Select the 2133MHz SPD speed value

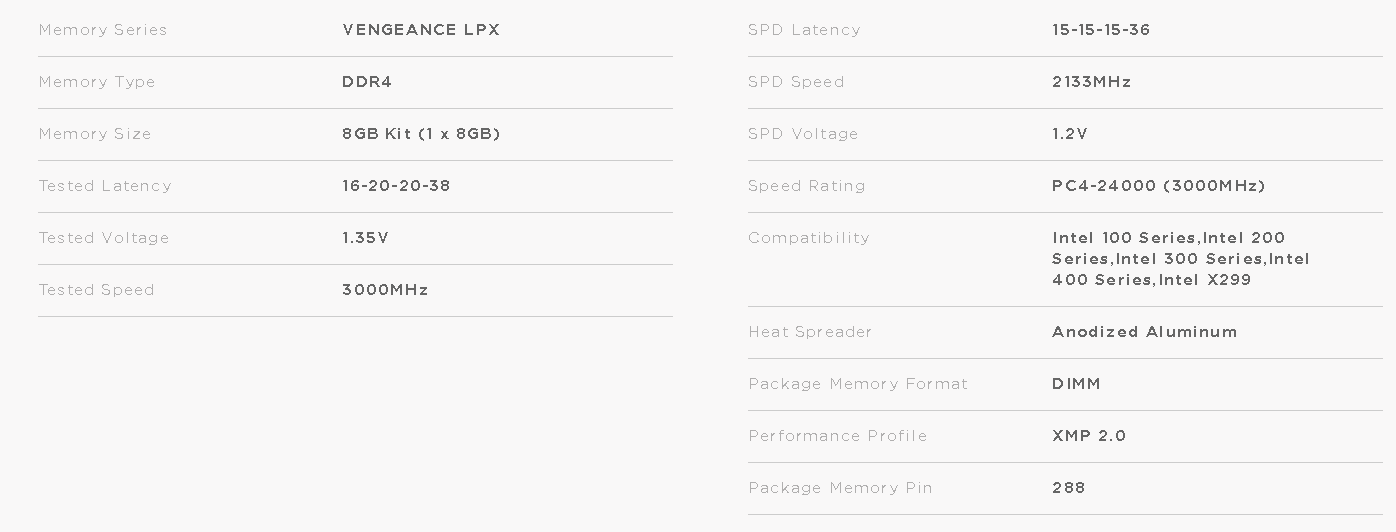click(x=1092, y=82)
